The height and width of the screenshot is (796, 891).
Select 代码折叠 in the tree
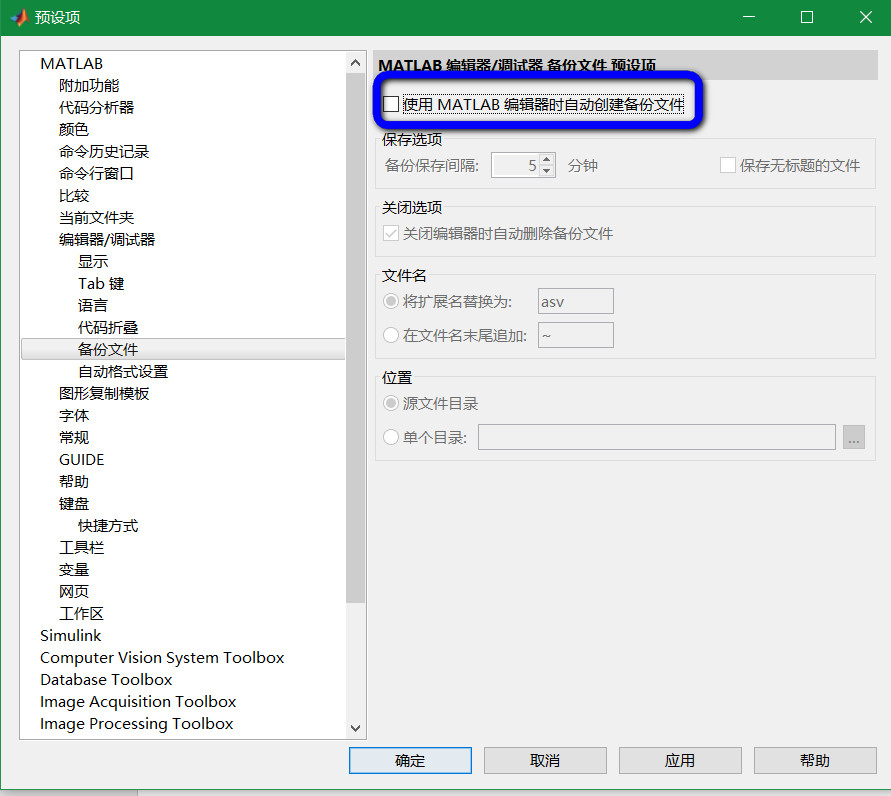tap(108, 327)
